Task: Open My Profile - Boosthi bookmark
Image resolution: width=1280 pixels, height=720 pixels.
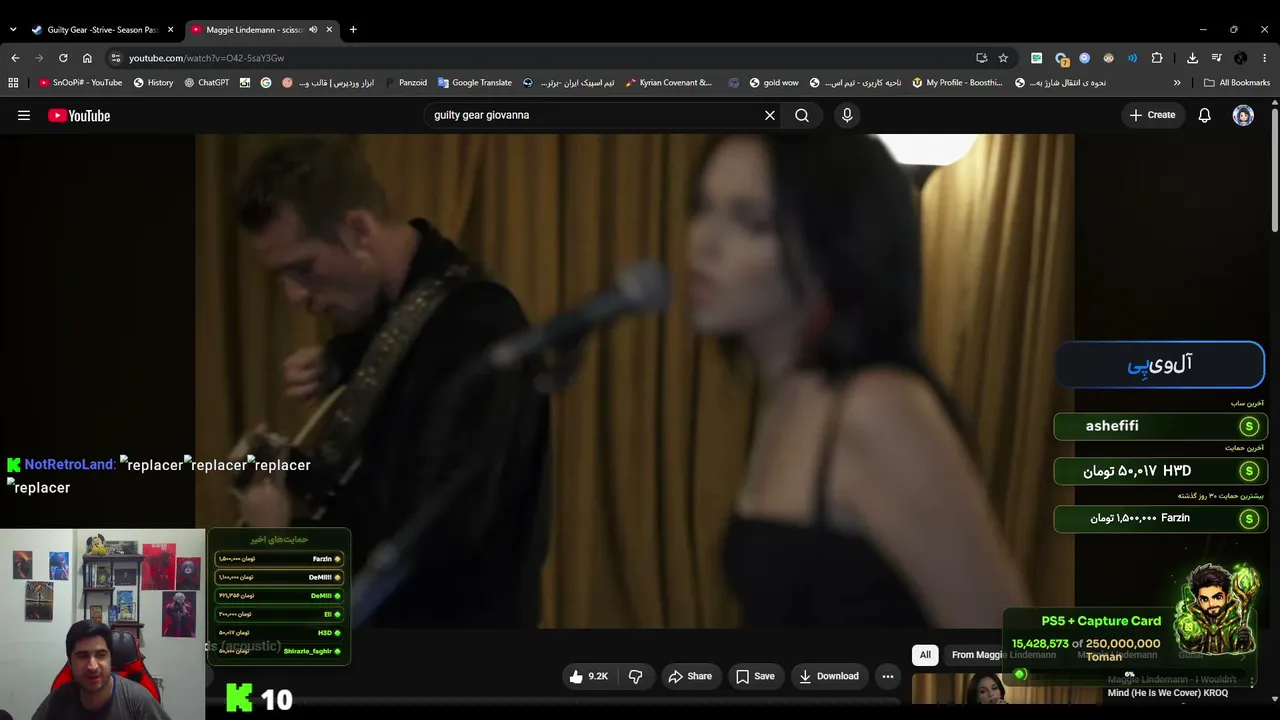Action: 955,83
